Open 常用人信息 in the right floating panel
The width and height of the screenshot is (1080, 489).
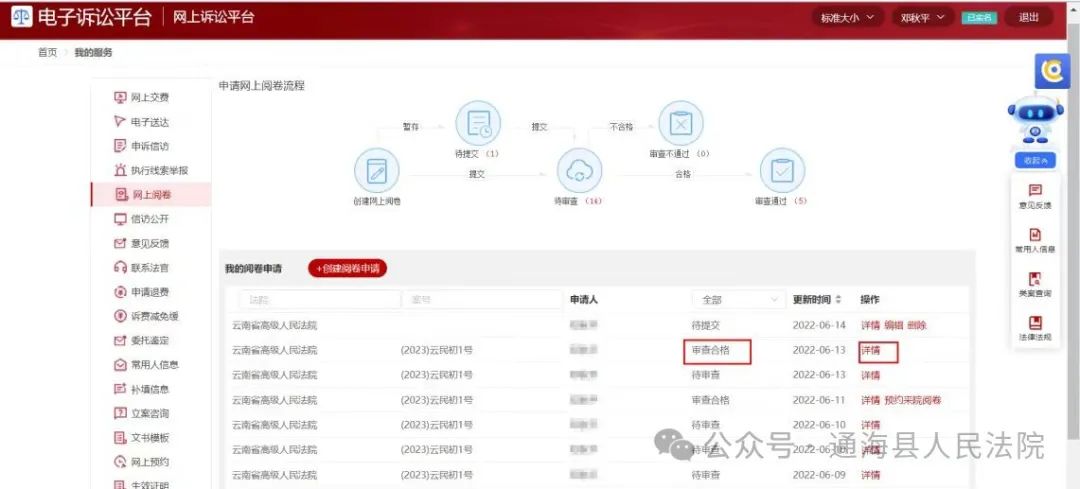pyautogui.click(x=1035, y=241)
